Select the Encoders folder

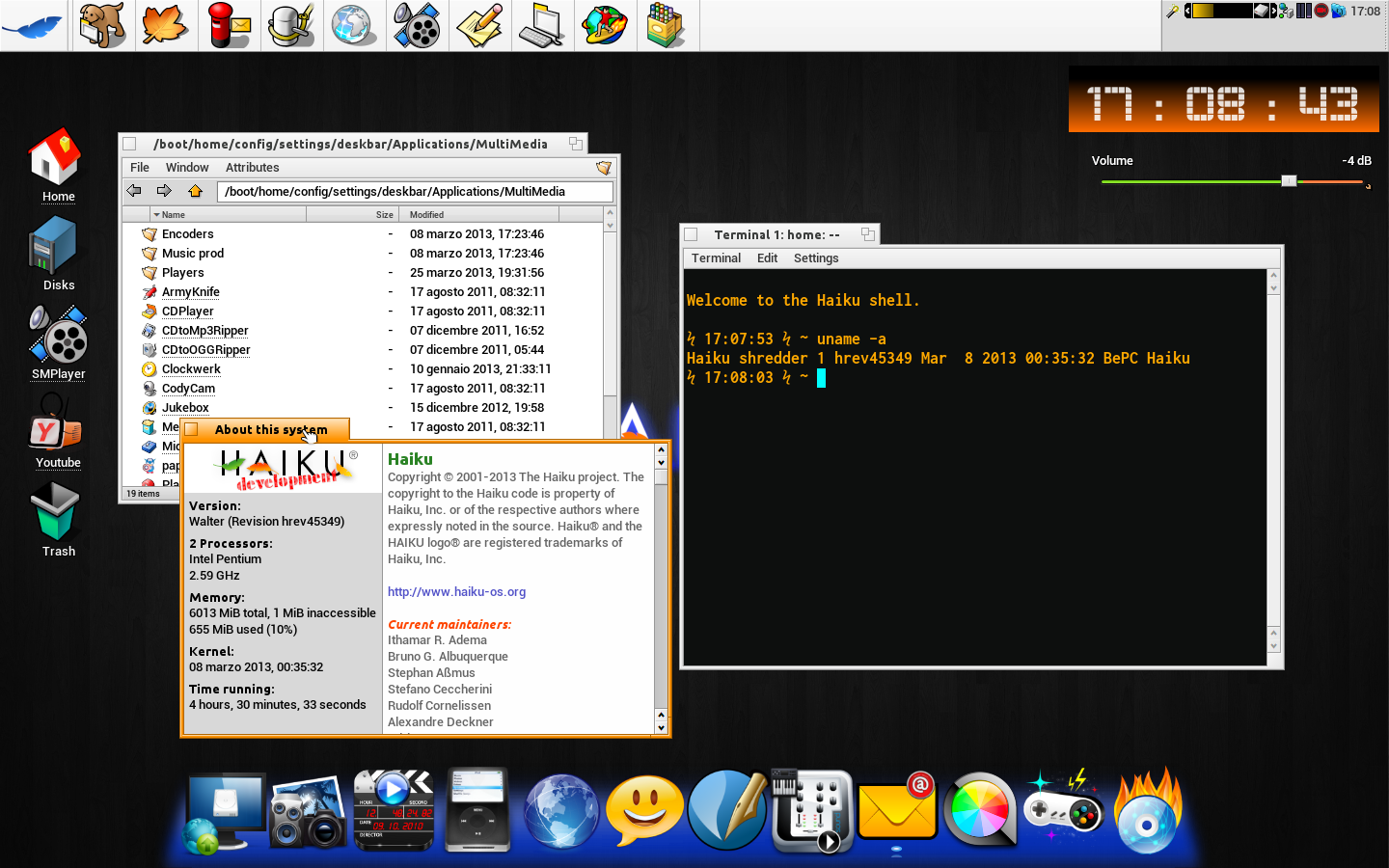coord(188,234)
